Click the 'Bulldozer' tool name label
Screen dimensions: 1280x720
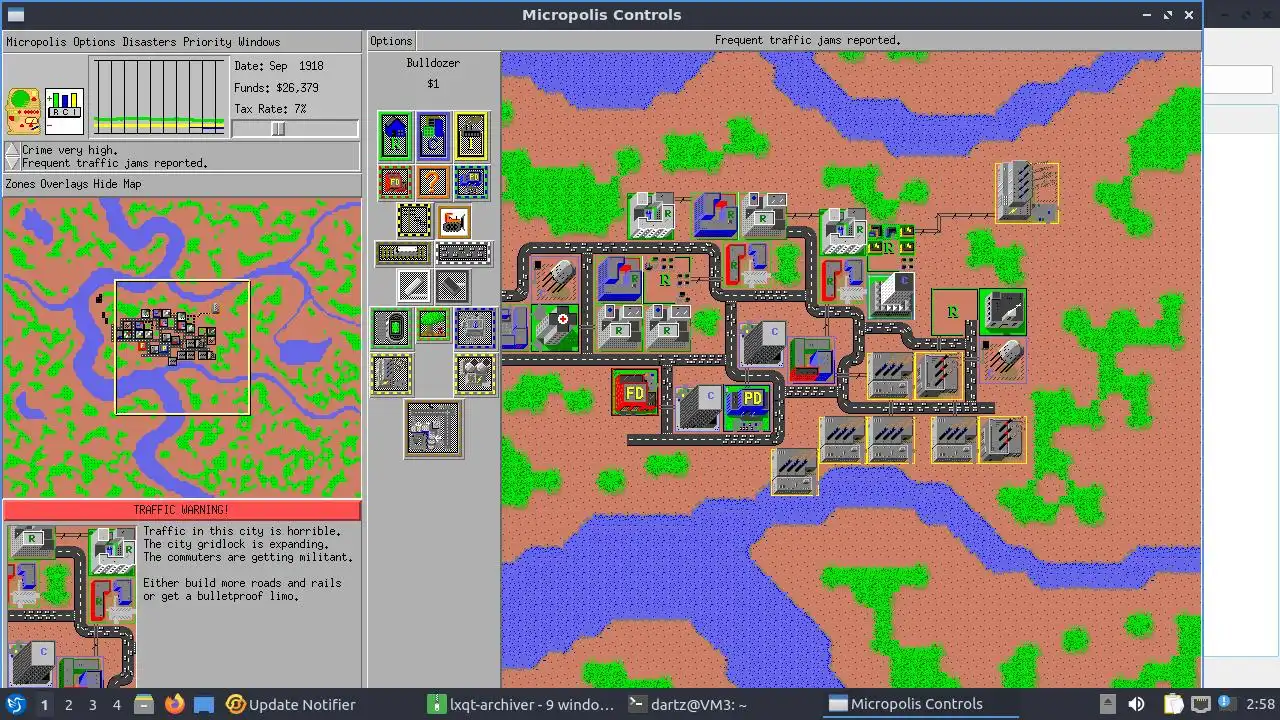point(433,63)
